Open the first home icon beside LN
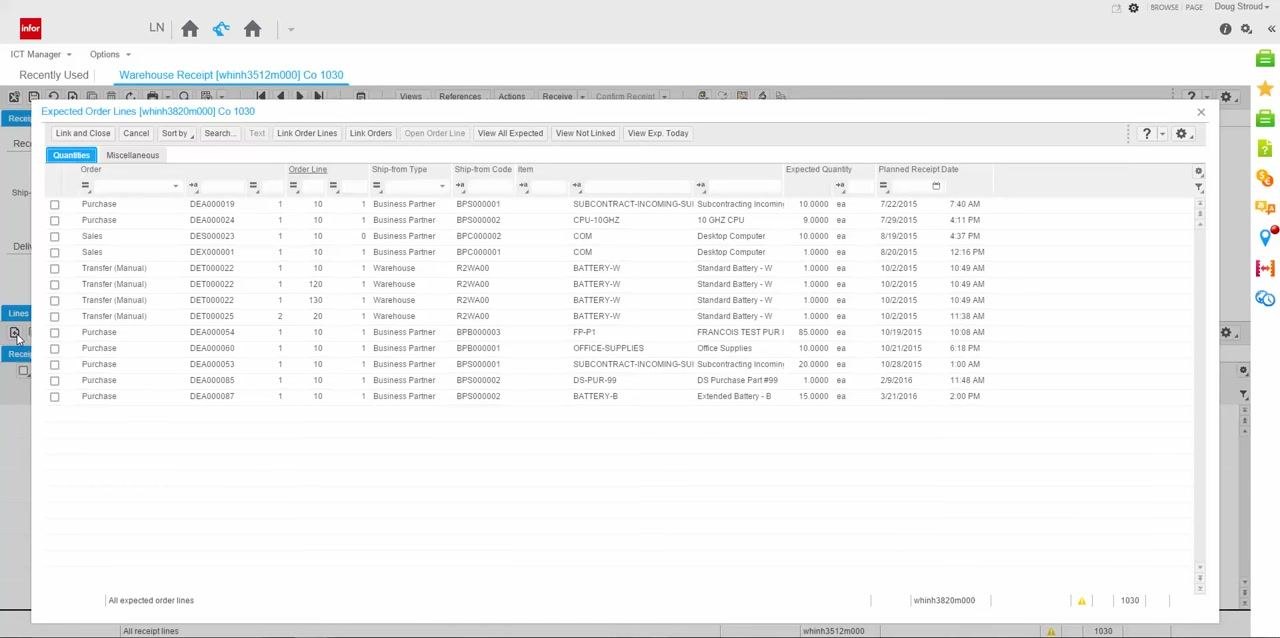 190,29
